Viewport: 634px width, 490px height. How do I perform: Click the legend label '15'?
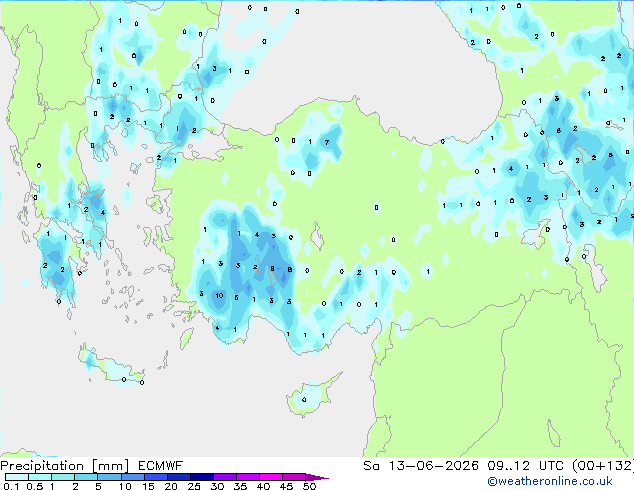tap(148, 486)
